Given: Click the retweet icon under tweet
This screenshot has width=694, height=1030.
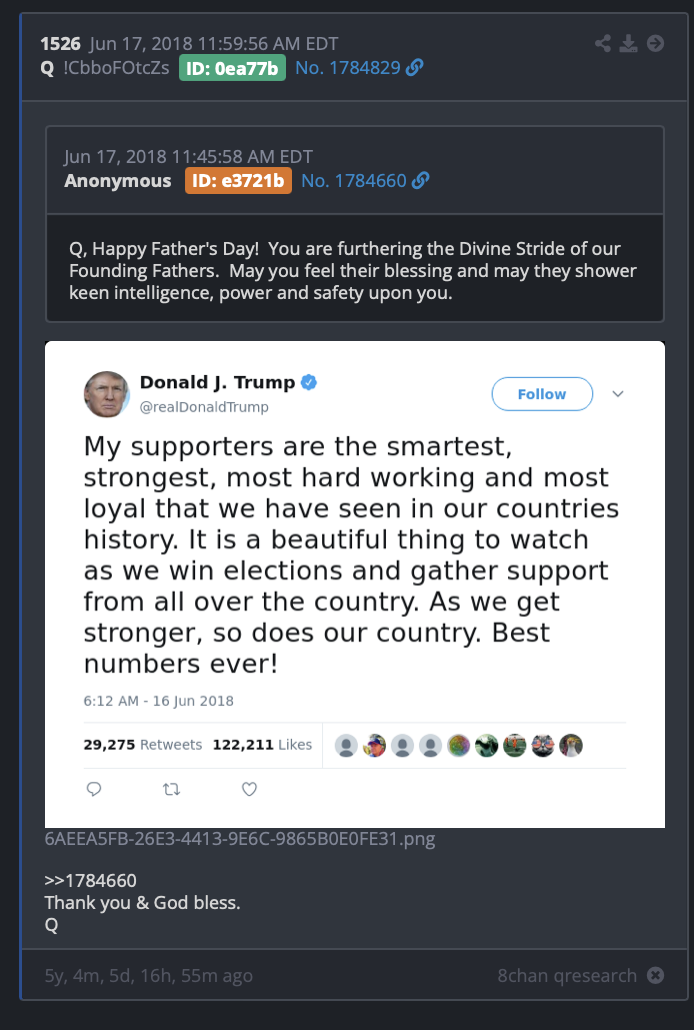Looking at the screenshot, I should click(x=171, y=789).
